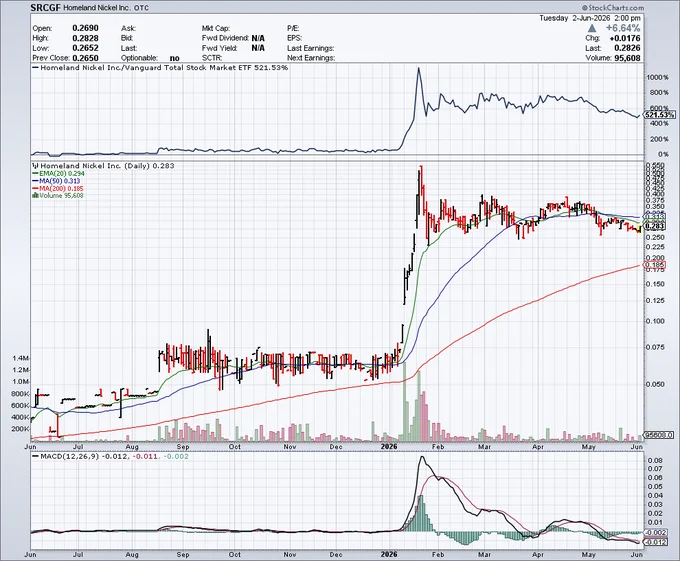This screenshot has height=561, width=680.
Task: Click the Homeland Nickel Inc. company name header
Action: point(95,8)
